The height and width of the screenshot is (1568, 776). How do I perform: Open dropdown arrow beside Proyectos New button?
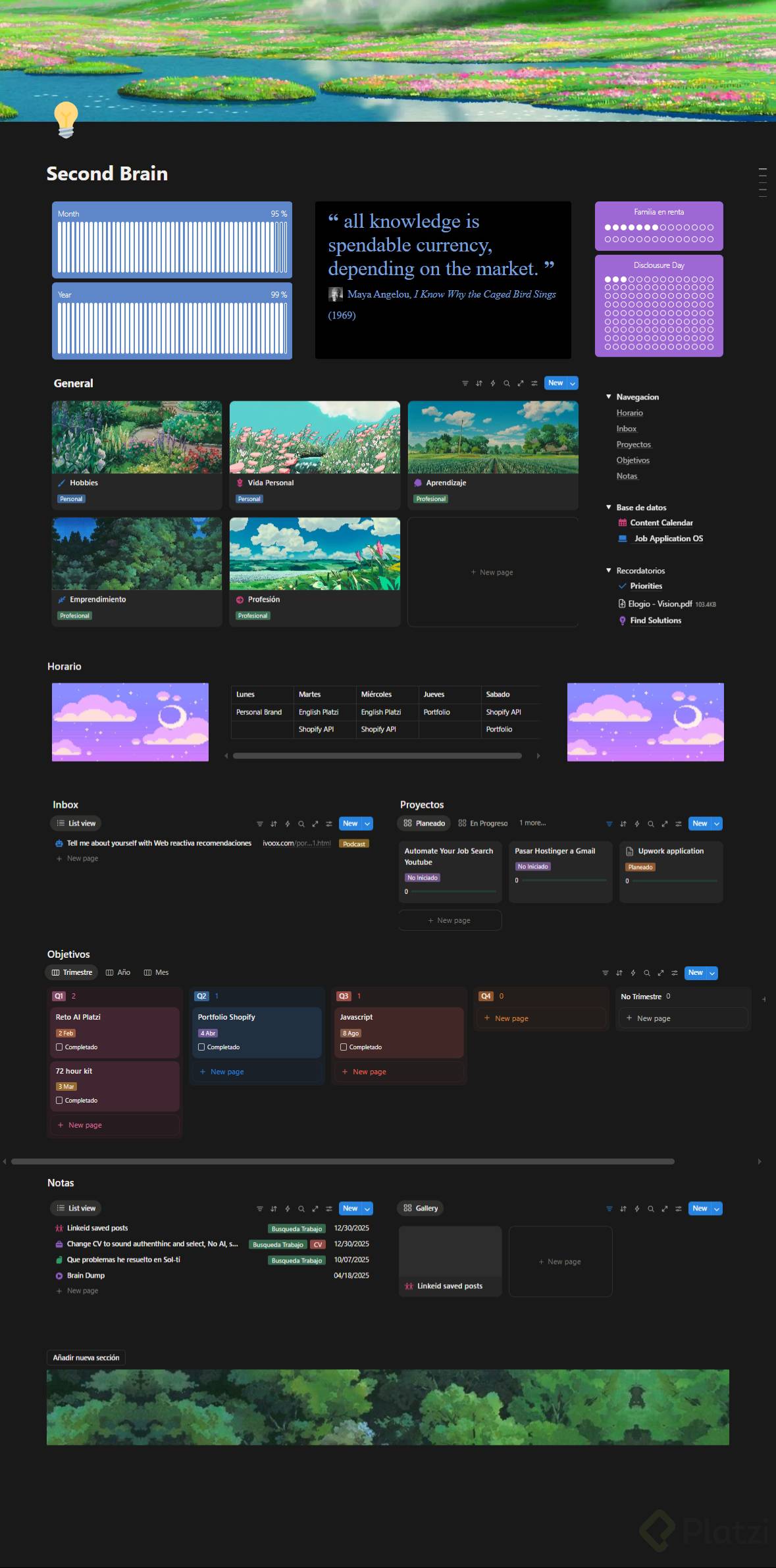717,823
